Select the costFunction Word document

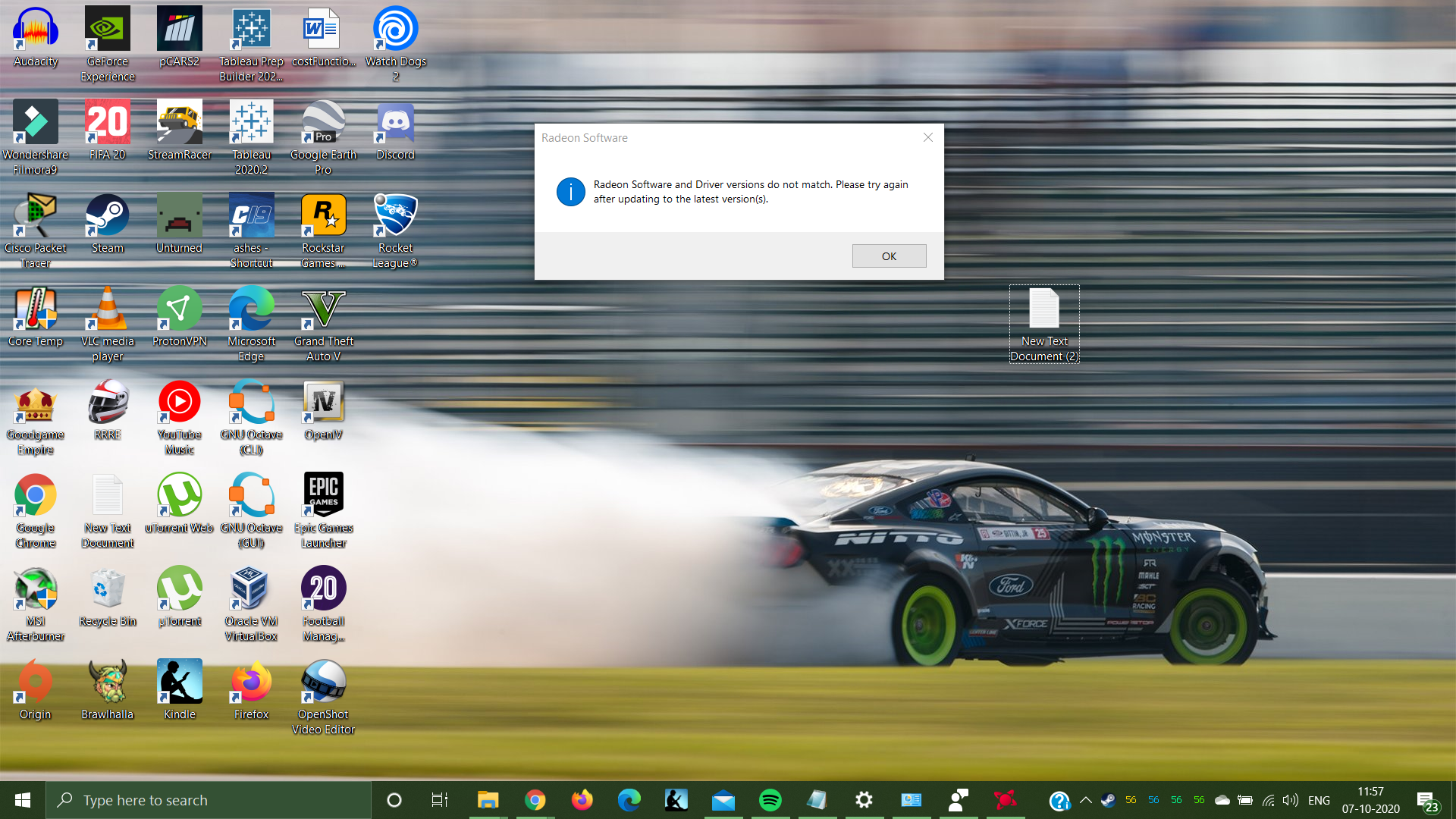click(x=324, y=37)
